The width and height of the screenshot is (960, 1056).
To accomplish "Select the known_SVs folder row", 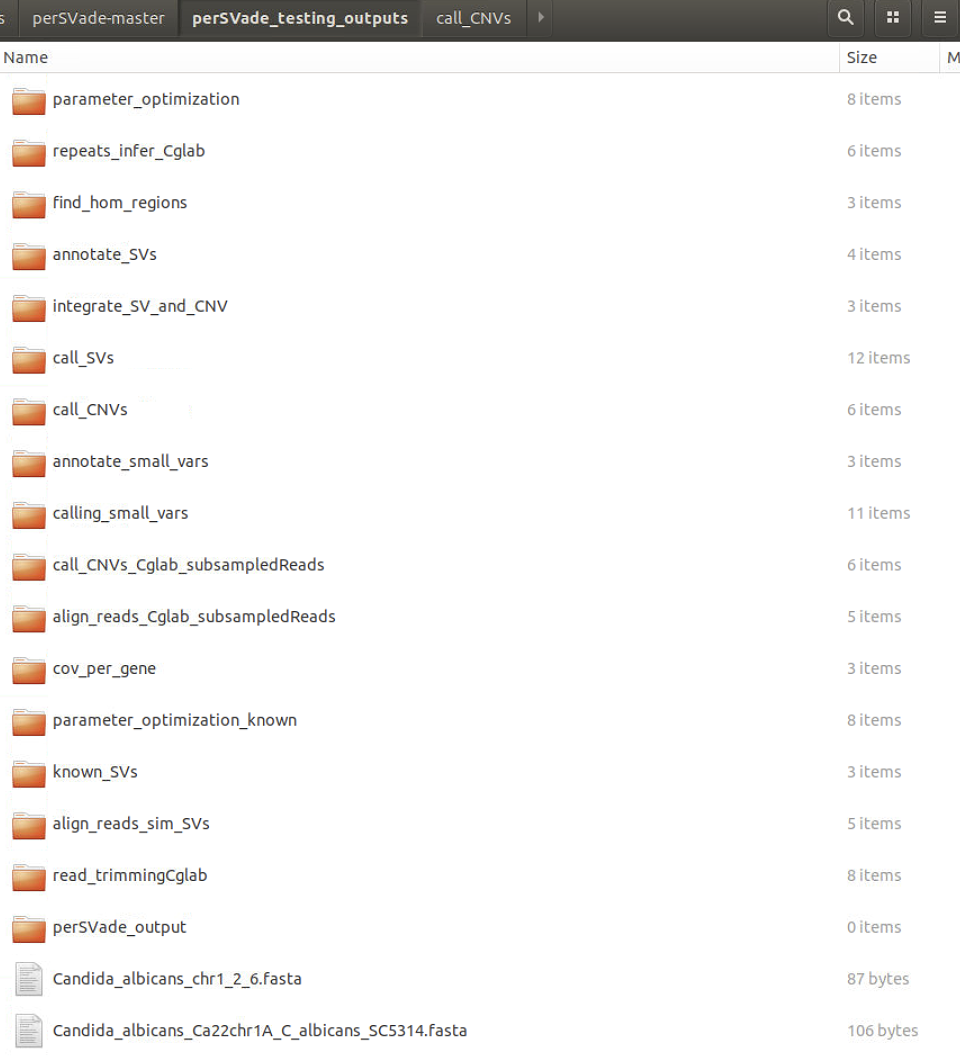I will click(480, 772).
